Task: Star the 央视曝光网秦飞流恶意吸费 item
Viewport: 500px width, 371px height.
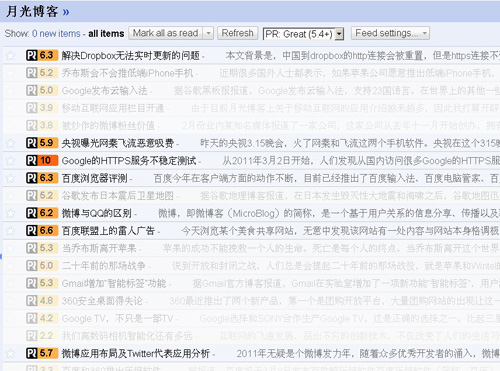Action: (11, 143)
